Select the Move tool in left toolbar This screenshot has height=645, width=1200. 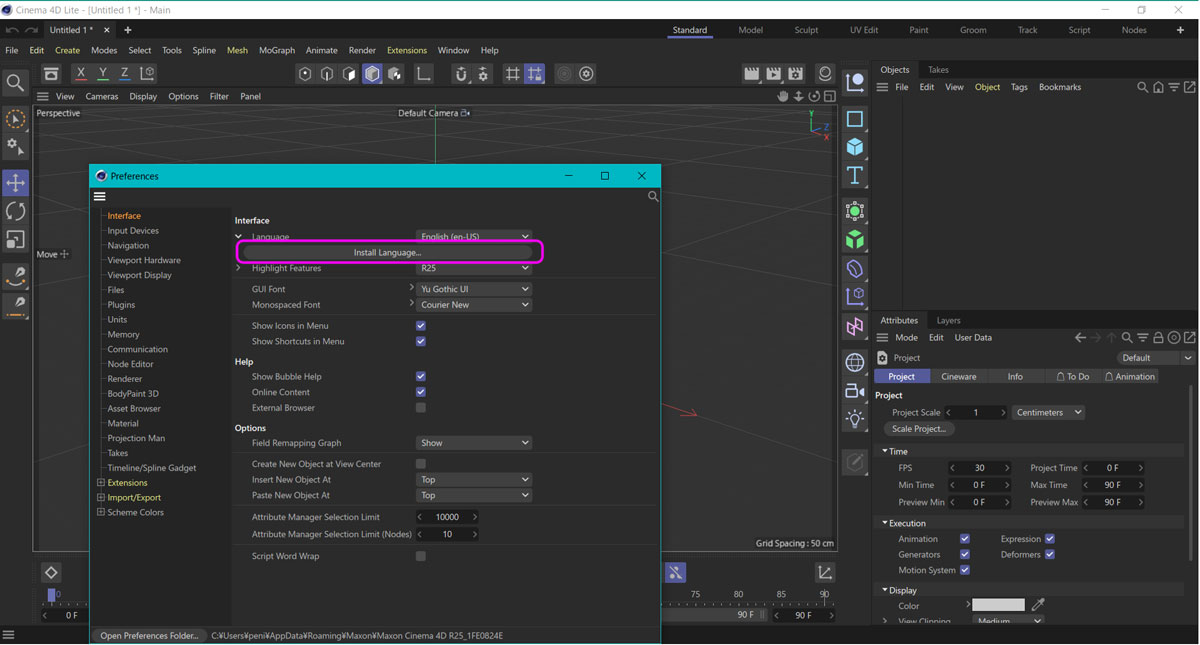tap(16, 183)
